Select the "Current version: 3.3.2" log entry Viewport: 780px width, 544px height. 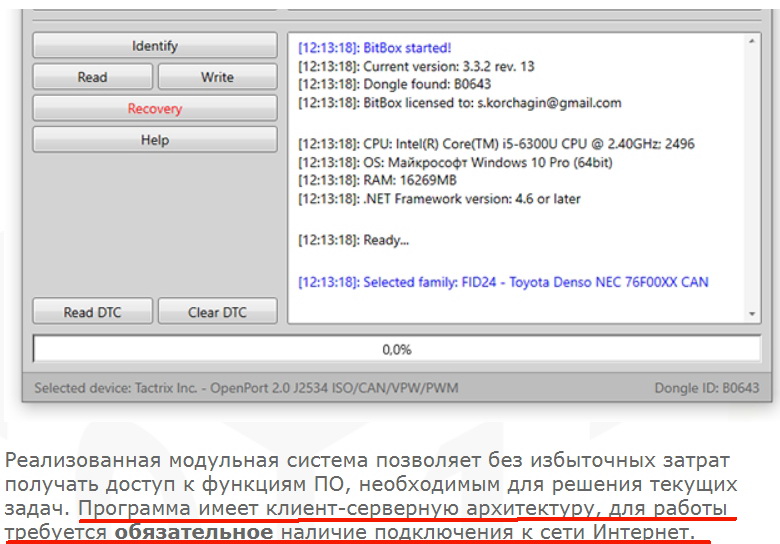coord(416,66)
